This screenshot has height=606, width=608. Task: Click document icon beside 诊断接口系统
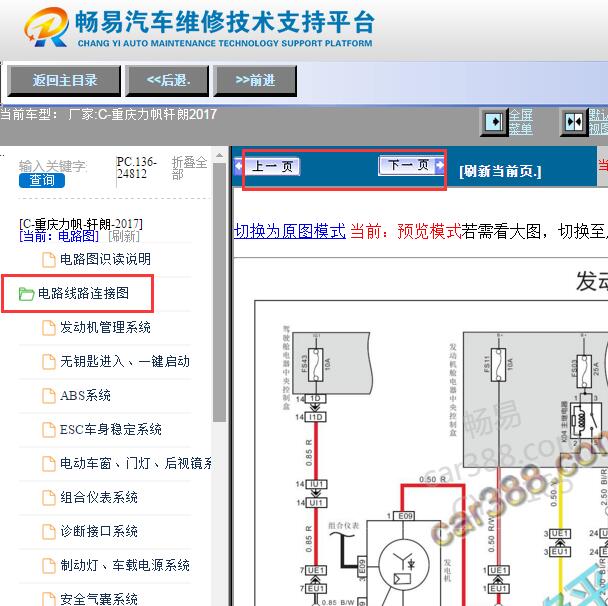(49, 532)
